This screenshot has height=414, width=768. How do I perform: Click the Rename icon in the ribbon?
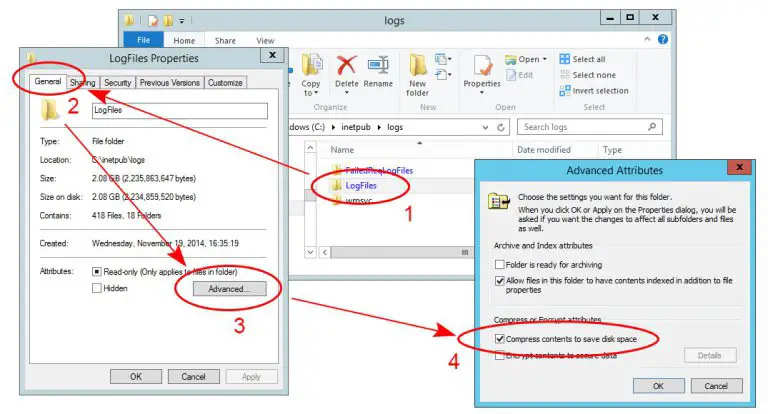(x=378, y=66)
